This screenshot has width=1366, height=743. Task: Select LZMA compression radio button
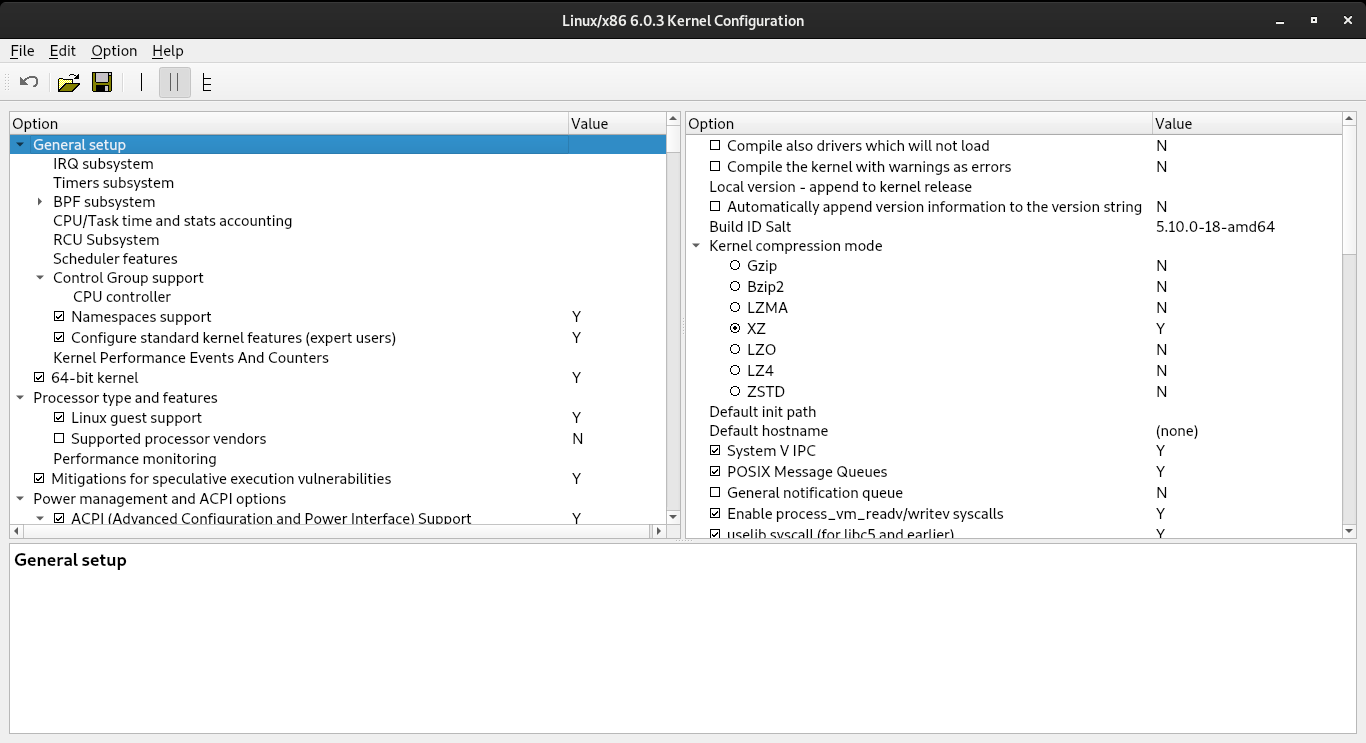(x=735, y=308)
